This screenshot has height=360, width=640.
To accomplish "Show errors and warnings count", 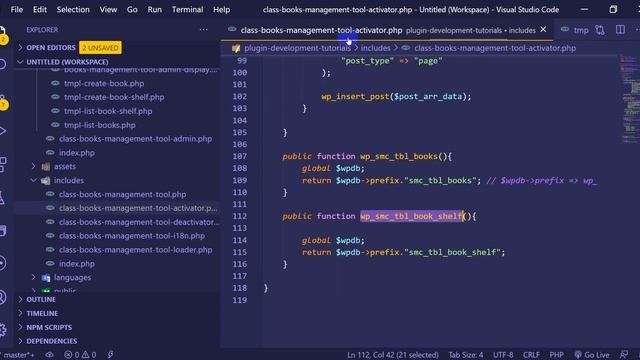I will click(80, 355).
